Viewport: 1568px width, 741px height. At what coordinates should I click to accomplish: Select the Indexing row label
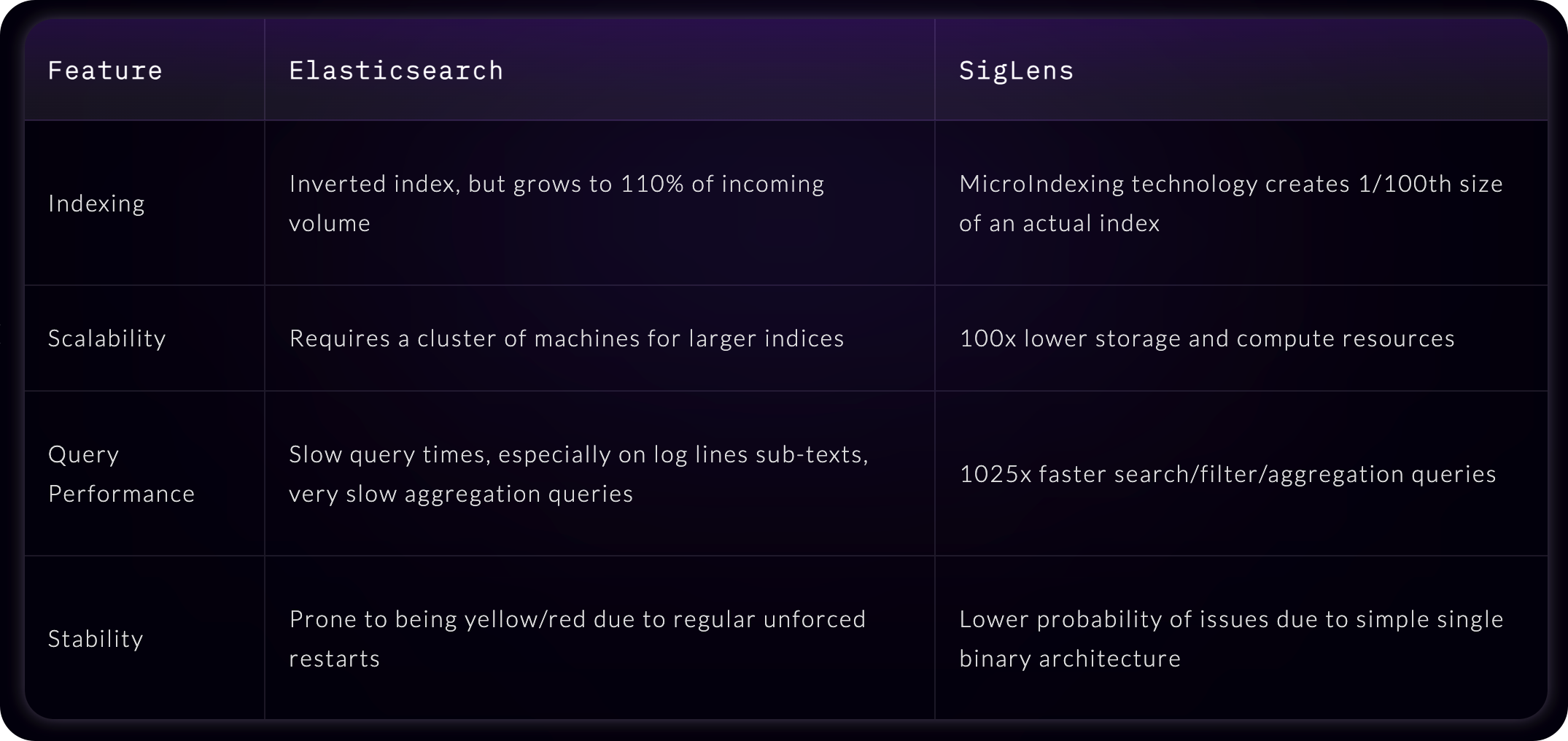pyautogui.click(x=96, y=203)
